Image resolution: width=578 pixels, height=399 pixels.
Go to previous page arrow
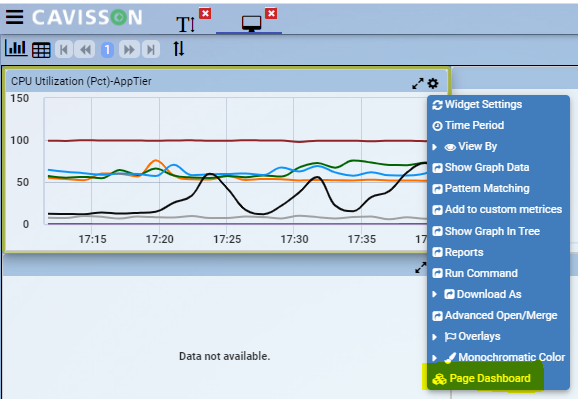pyautogui.click(x=85, y=49)
